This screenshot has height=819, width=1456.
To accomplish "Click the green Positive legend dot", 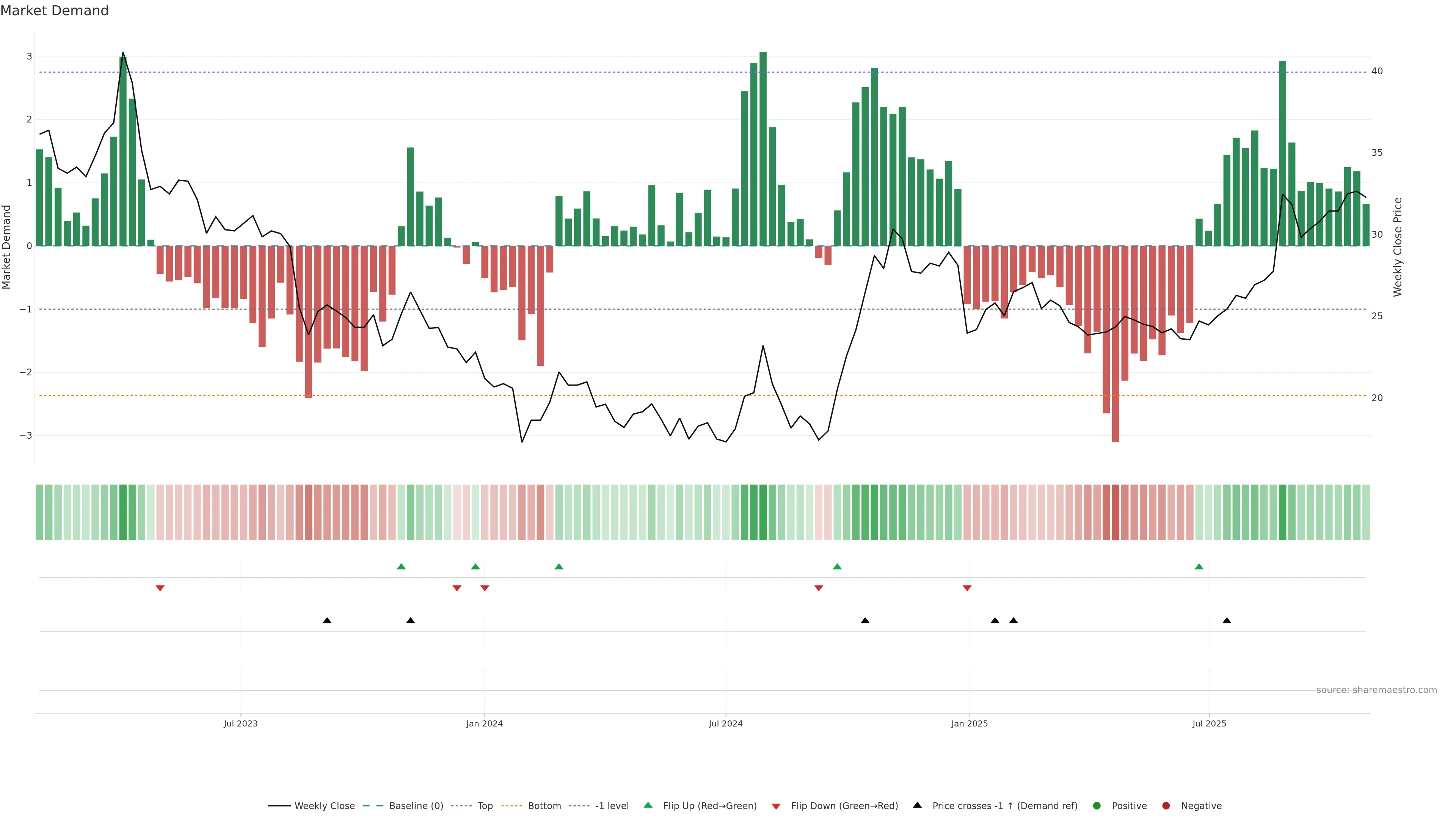I will tap(1097, 806).
